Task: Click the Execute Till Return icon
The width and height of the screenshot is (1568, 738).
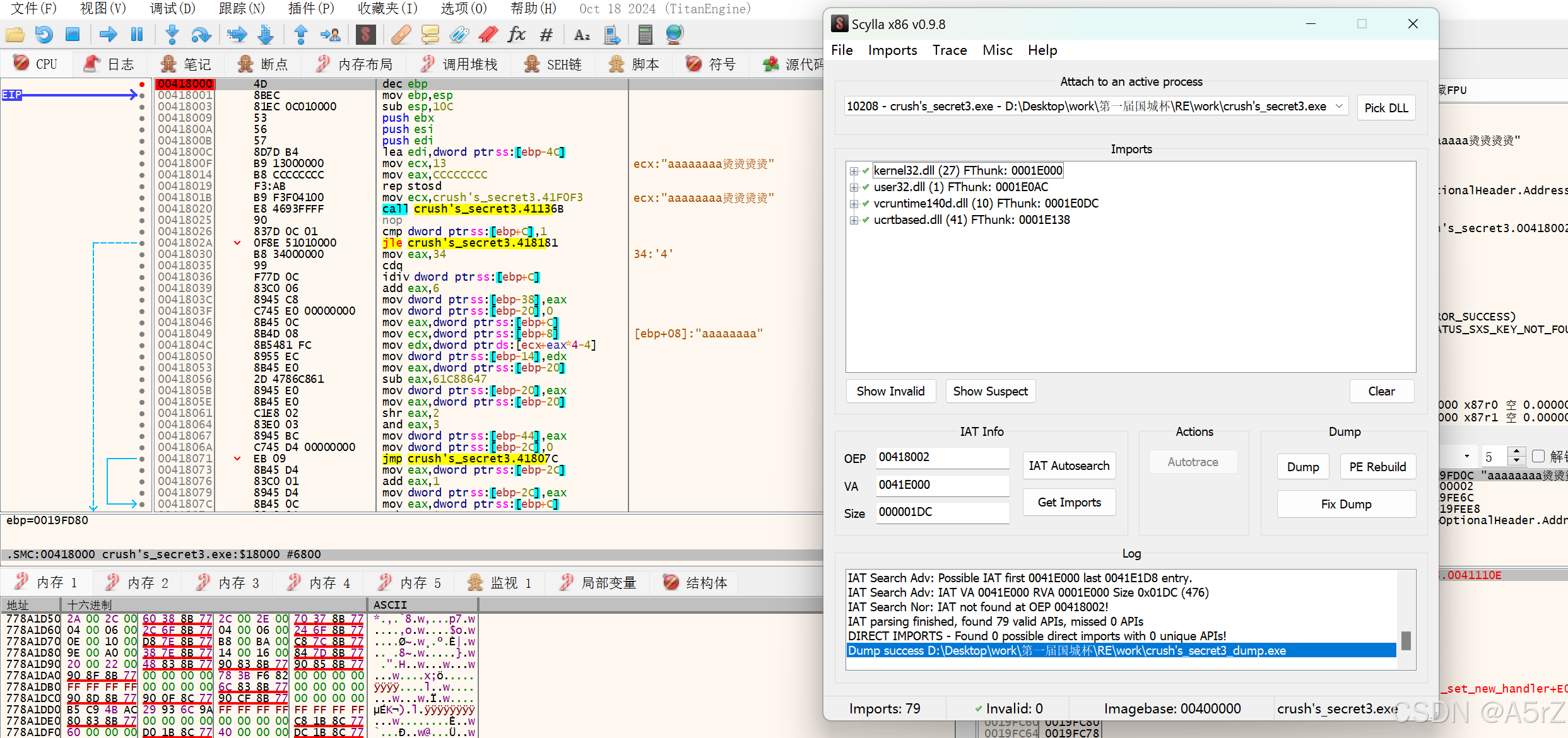Action: click(301, 35)
